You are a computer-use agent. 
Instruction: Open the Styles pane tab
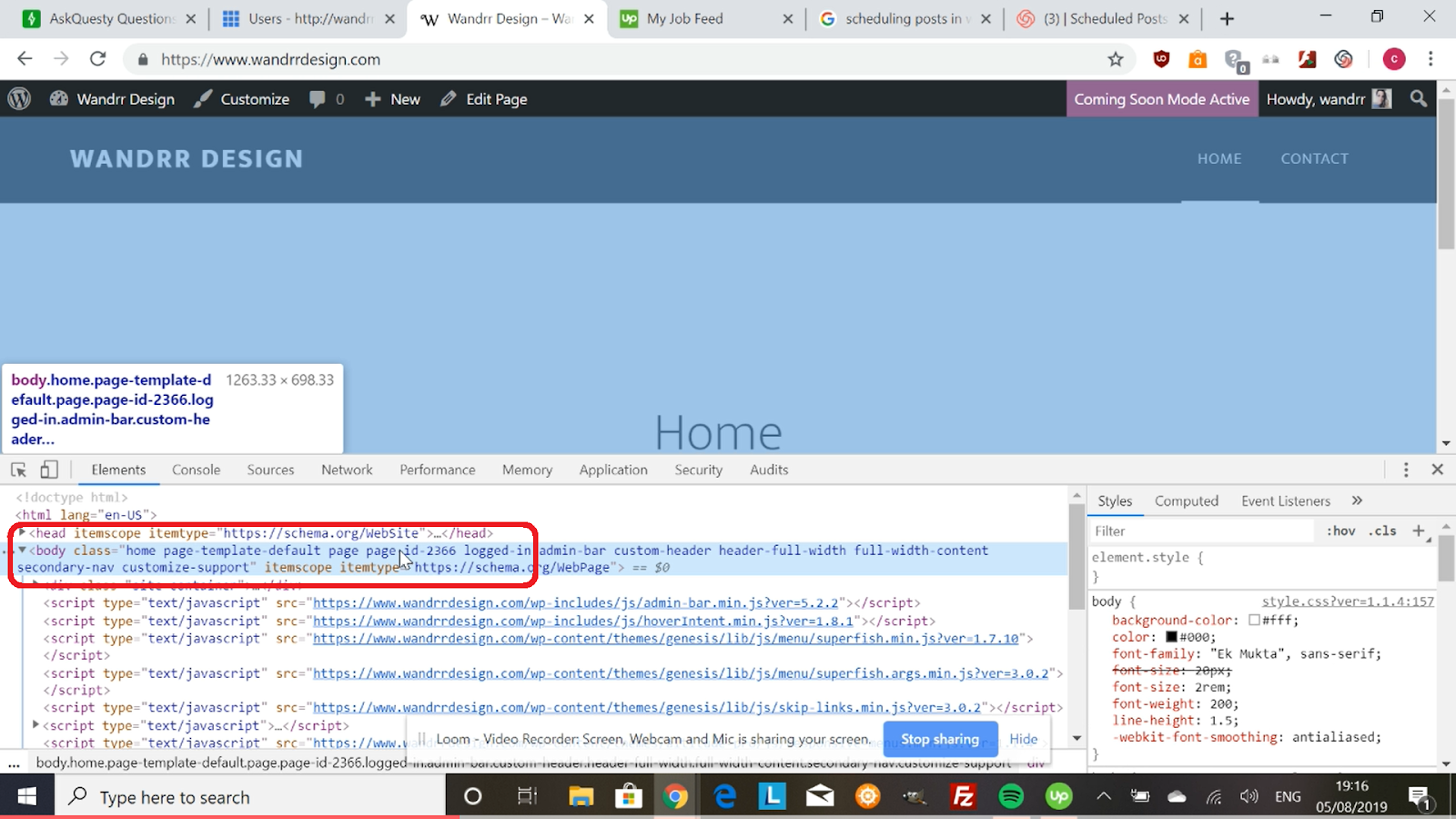tap(1115, 500)
